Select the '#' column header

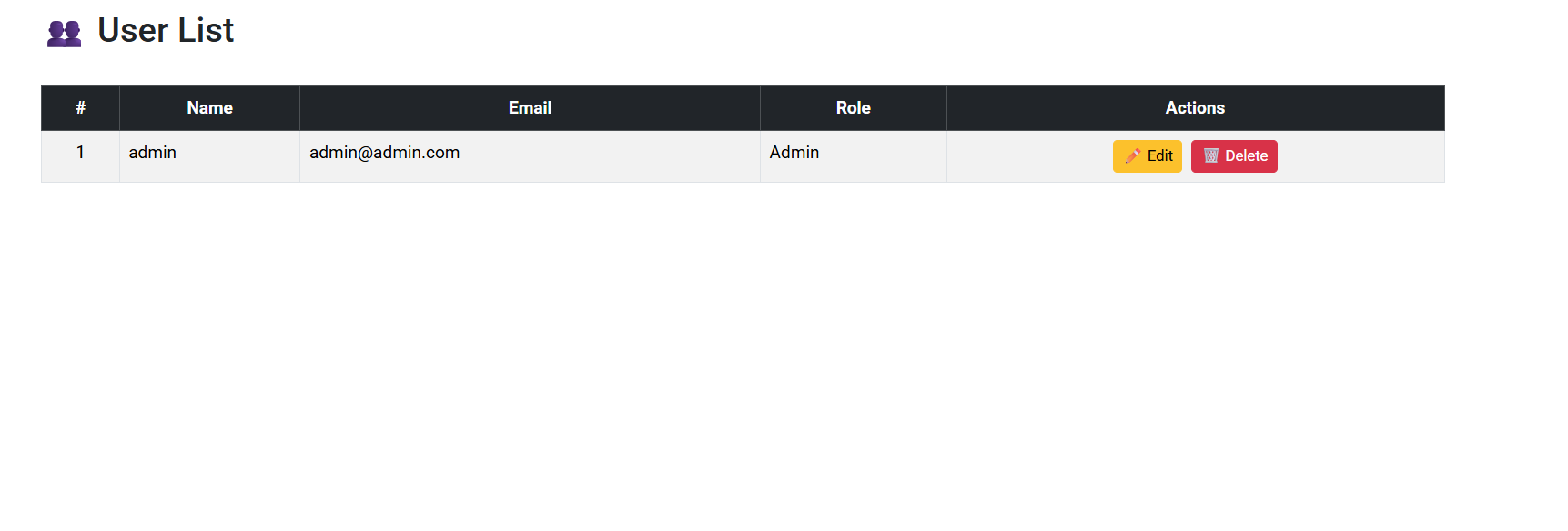80,108
